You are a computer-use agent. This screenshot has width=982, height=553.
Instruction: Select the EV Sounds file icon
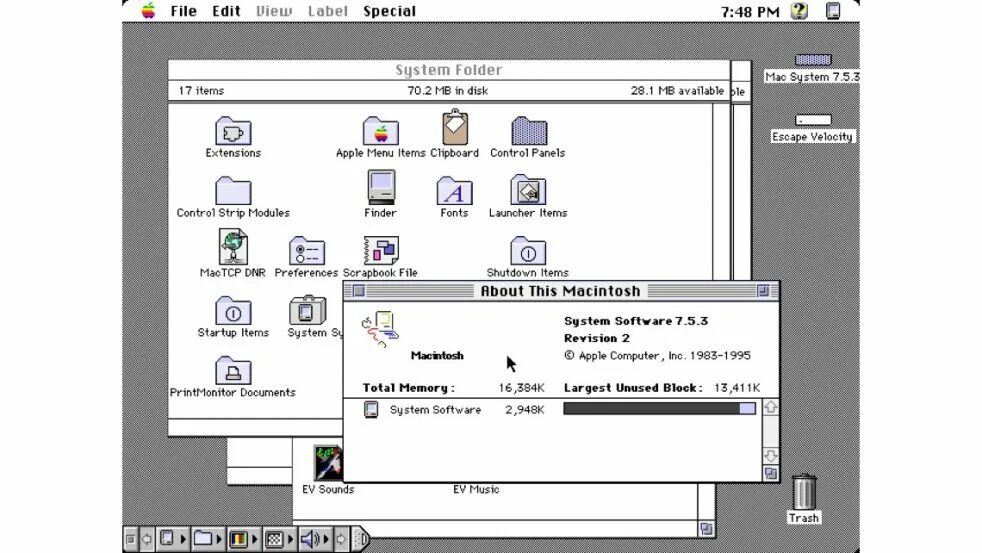point(328,463)
